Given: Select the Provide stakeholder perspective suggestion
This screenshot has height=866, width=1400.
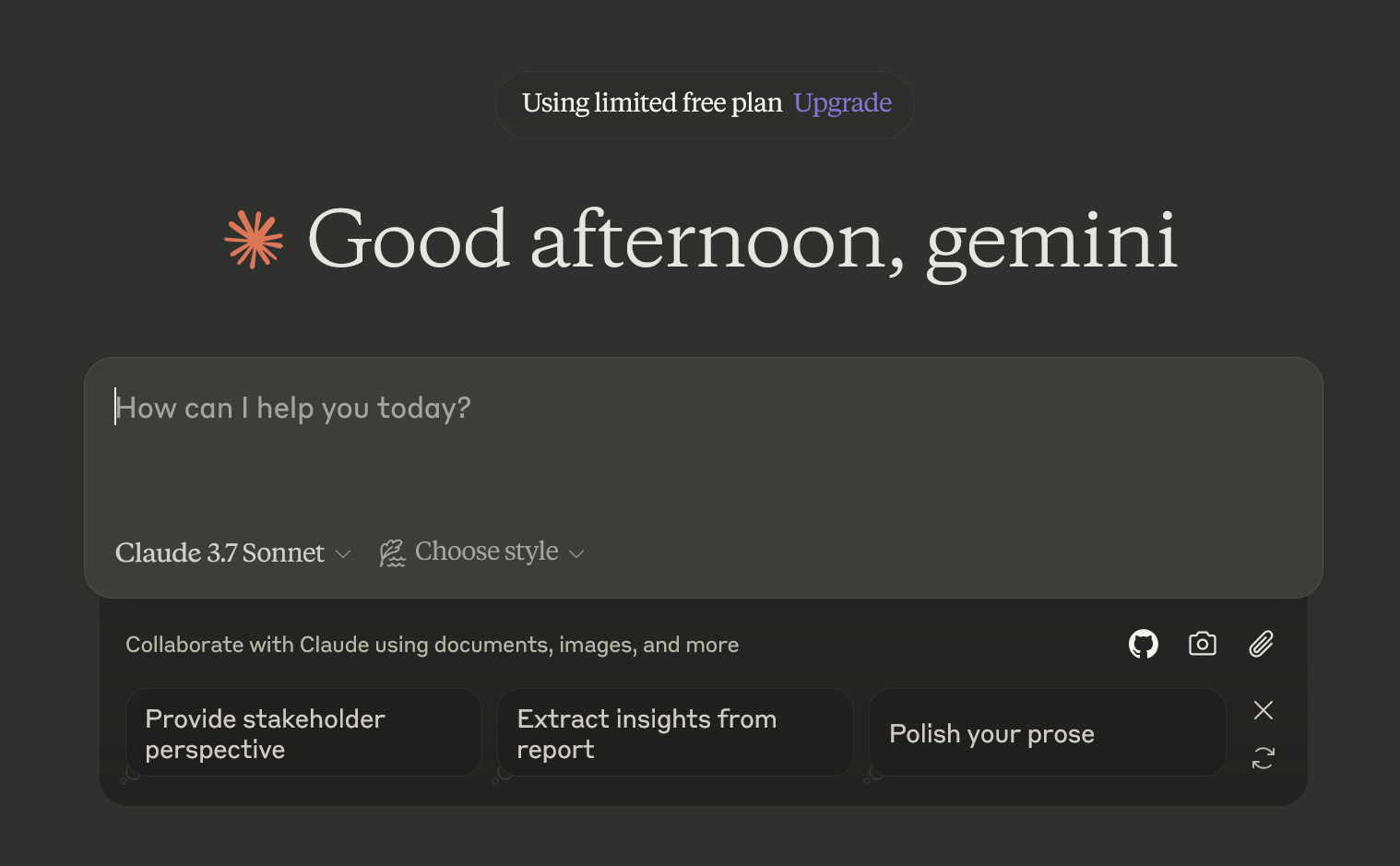Looking at the screenshot, I should 303,733.
